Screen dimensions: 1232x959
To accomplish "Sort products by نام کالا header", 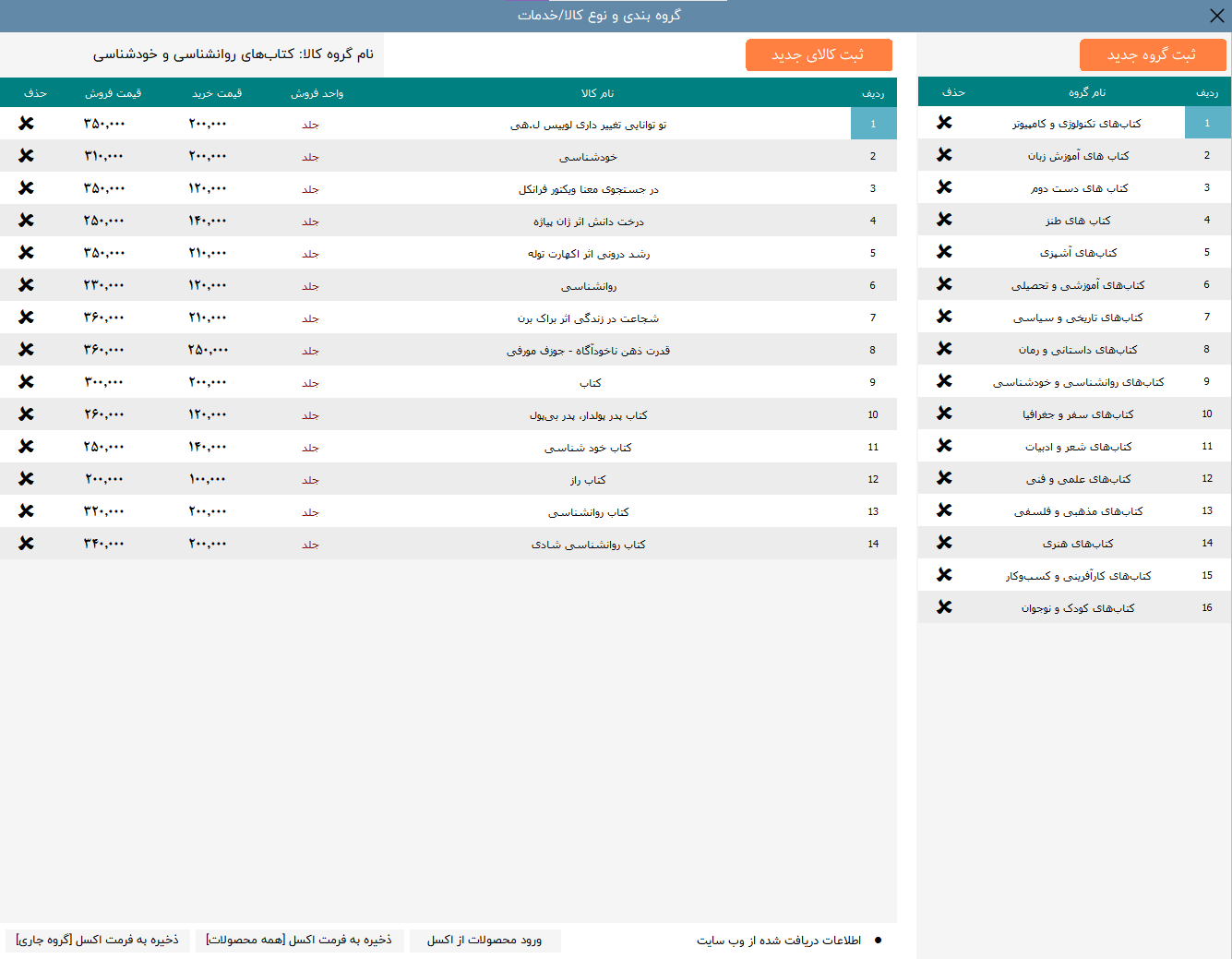I will click(597, 93).
